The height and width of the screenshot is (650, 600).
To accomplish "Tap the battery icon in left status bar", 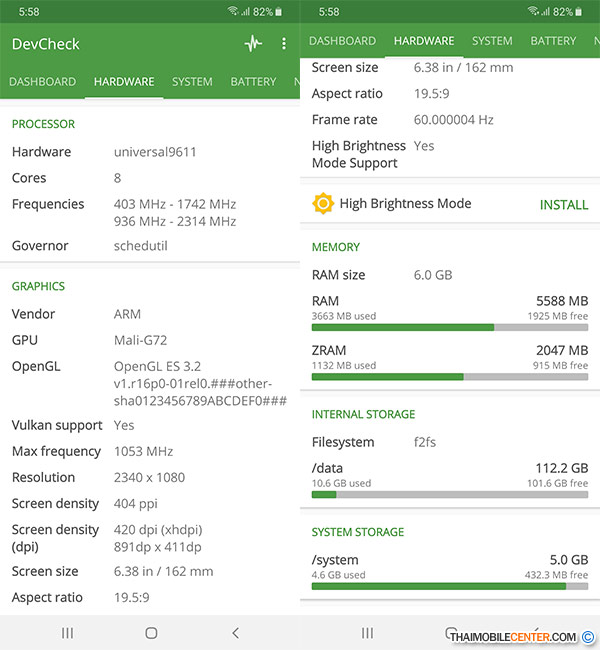I will pyautogui.click(x=279, y=12).
